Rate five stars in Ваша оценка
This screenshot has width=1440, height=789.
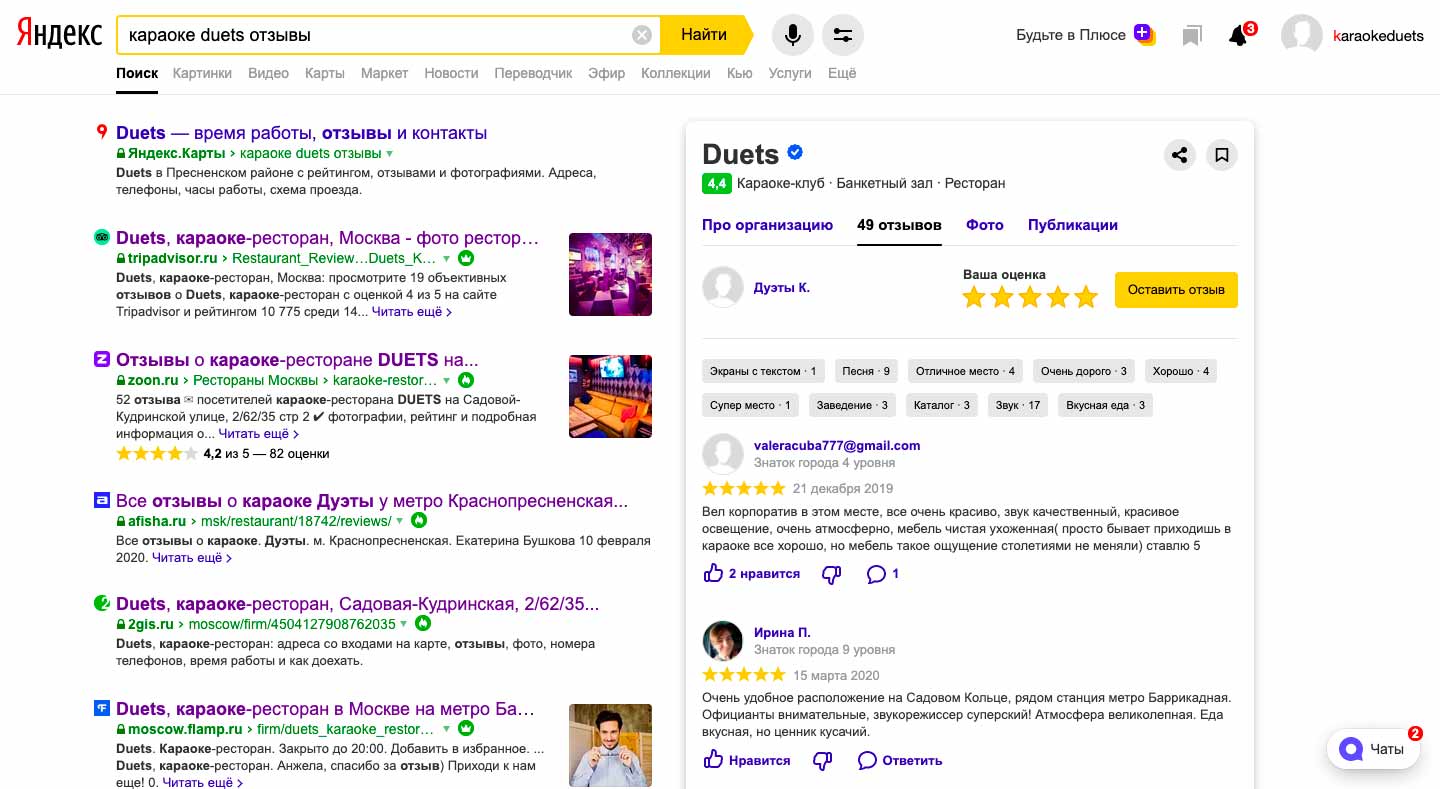[1087, 297]
